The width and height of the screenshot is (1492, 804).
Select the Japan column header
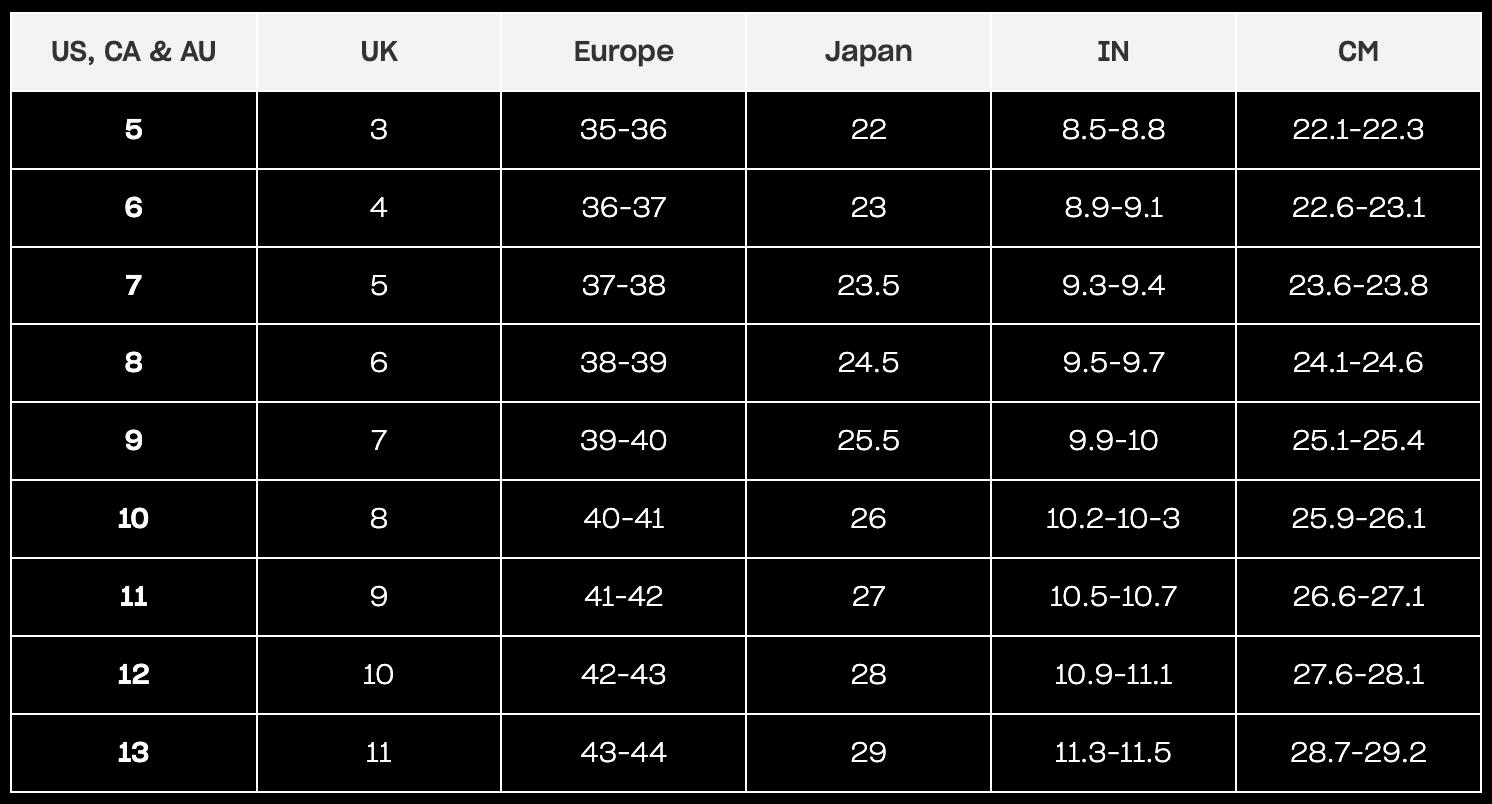click(868, 52)
